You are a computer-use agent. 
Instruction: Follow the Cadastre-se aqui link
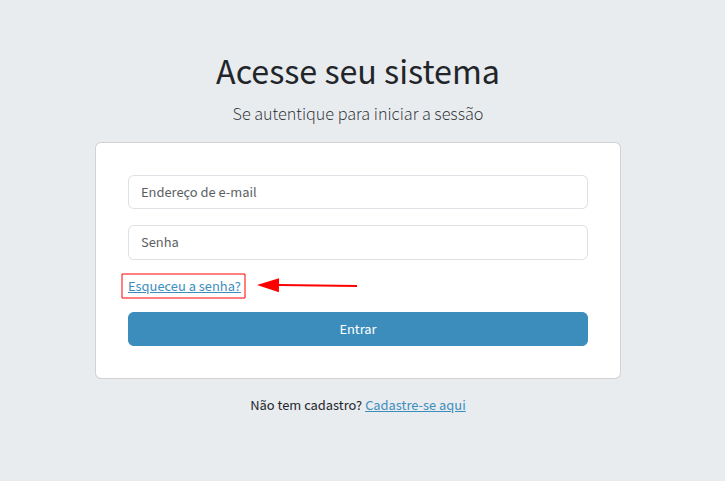(415, 406)
